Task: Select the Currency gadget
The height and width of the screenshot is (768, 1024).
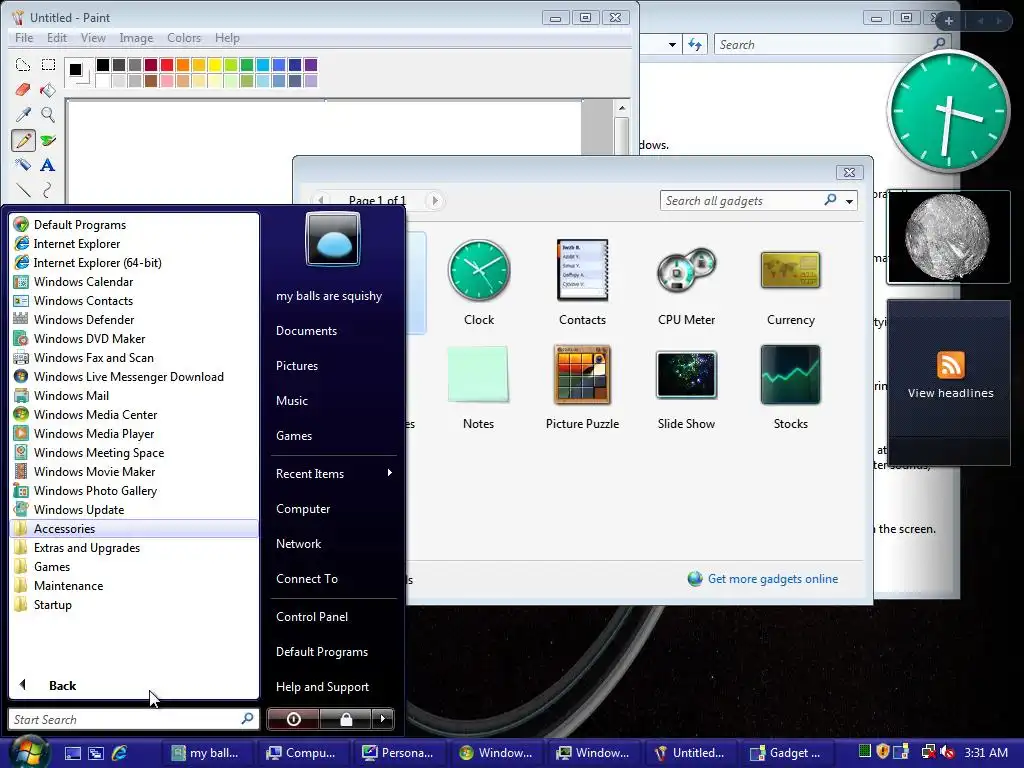Action: 790,283
